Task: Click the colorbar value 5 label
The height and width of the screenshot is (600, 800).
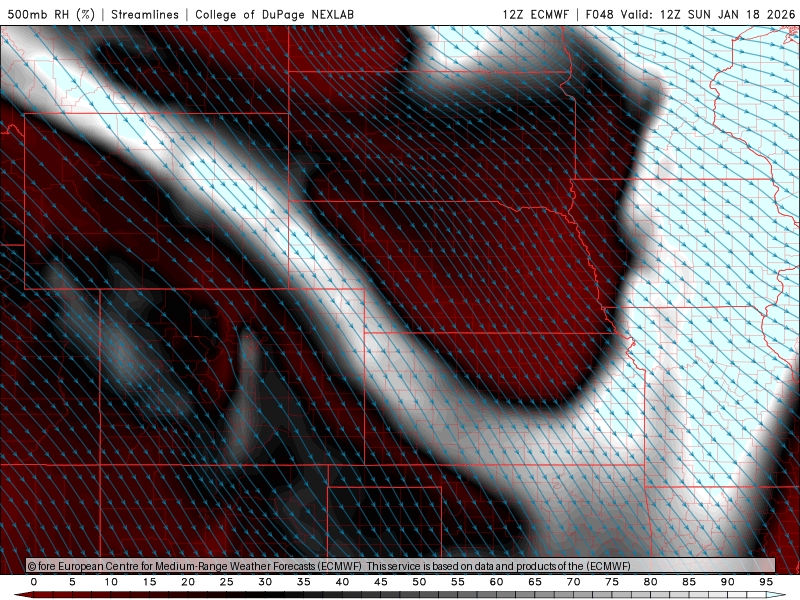Action: [x=72, y=582]
